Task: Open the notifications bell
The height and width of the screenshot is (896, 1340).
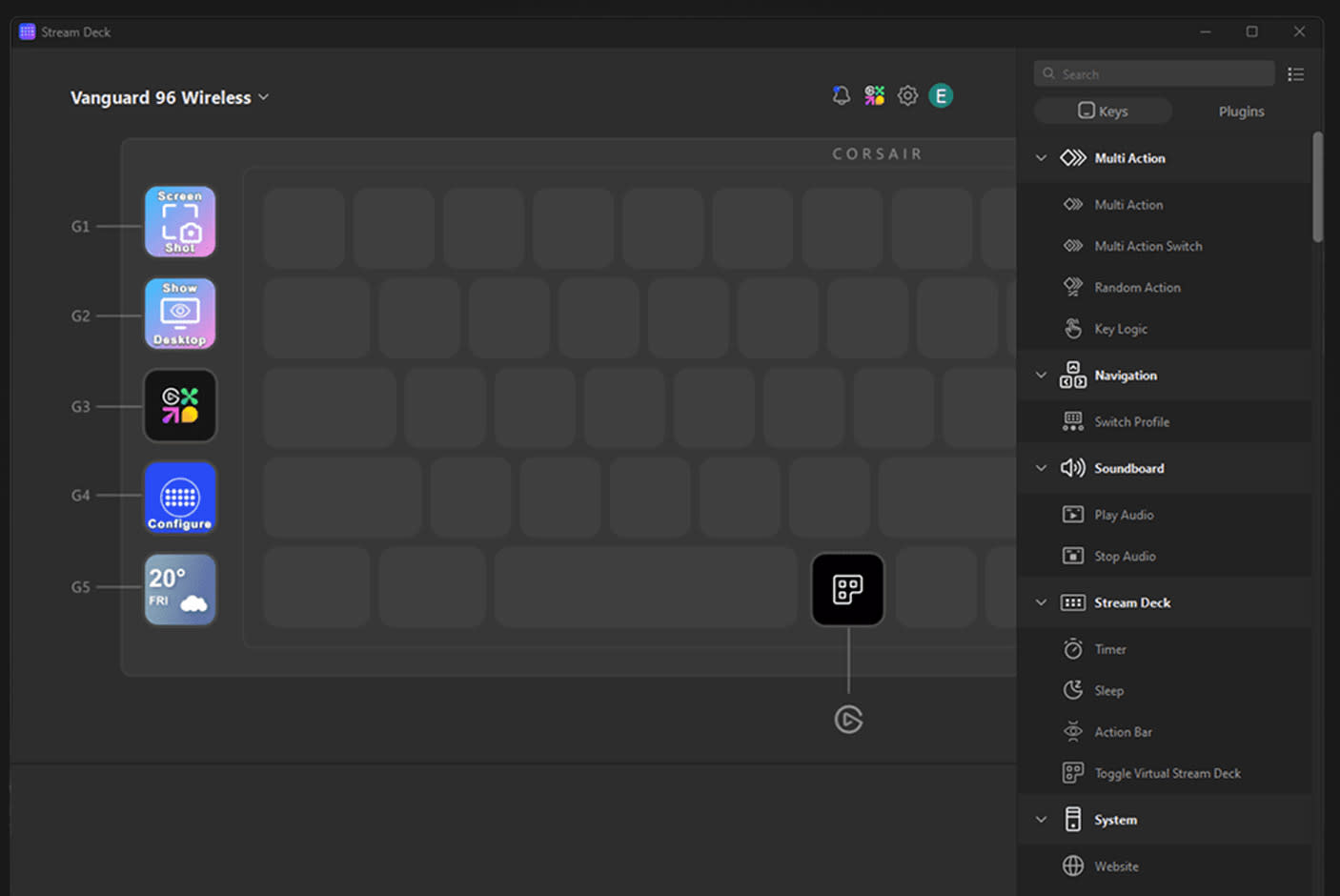Action: [841, 95]
